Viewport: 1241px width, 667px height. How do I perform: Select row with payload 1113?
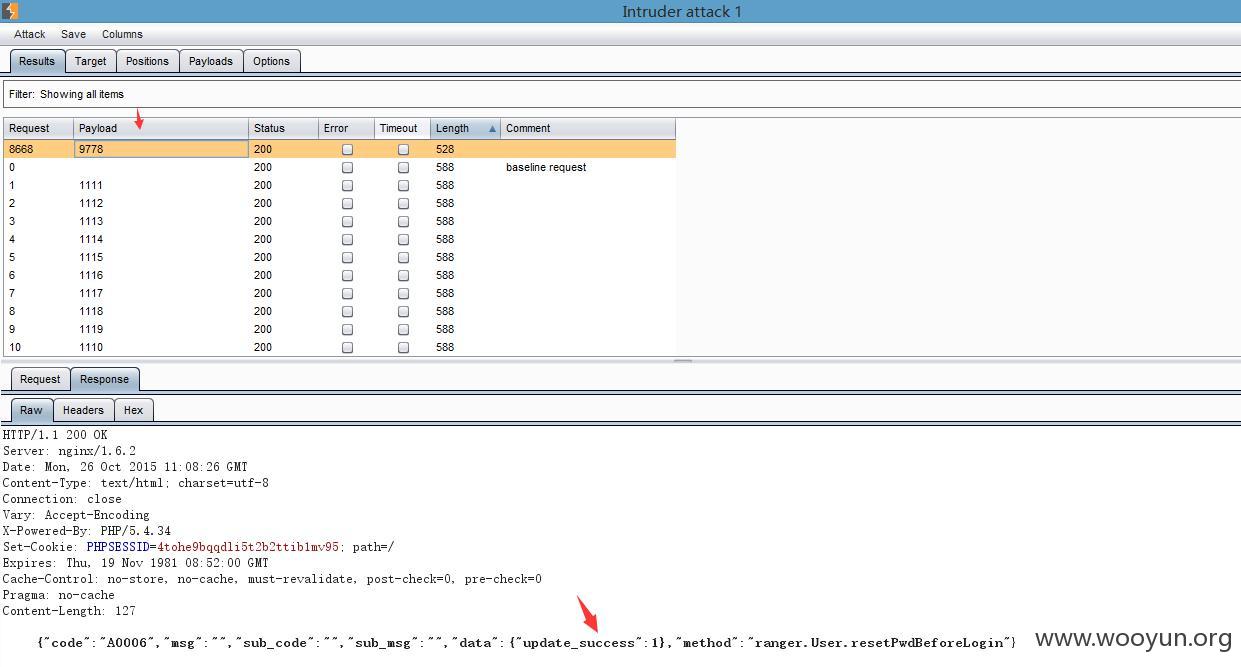pos(340,221)
